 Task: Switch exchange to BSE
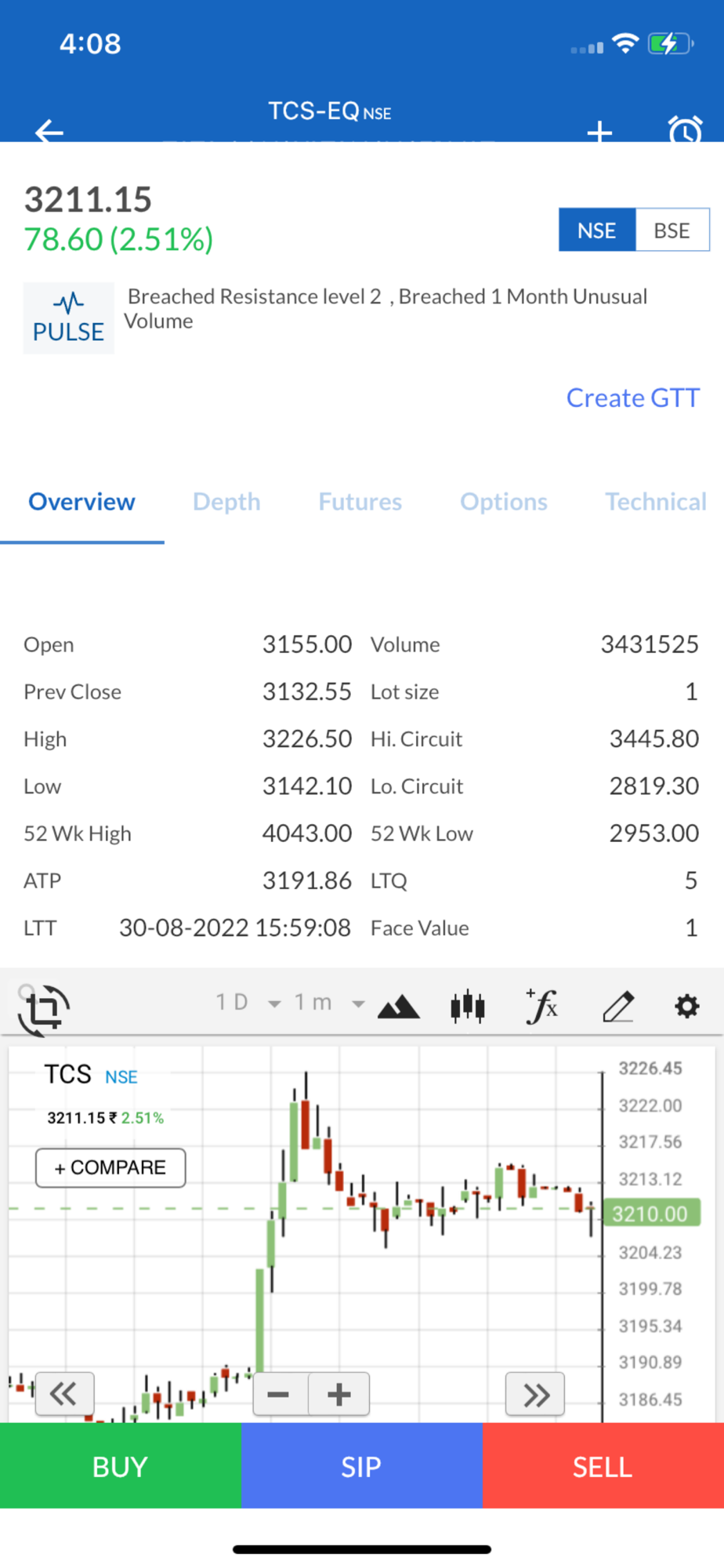point(672,230)
